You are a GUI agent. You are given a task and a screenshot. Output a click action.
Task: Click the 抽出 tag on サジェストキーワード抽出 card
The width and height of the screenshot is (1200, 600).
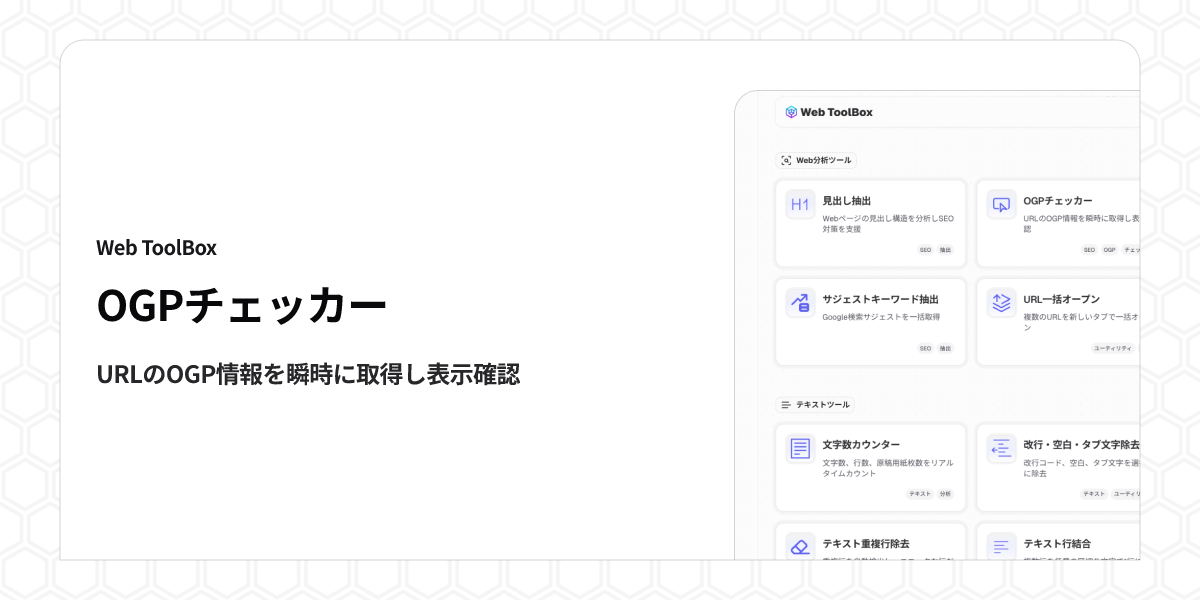coord(945,348)
